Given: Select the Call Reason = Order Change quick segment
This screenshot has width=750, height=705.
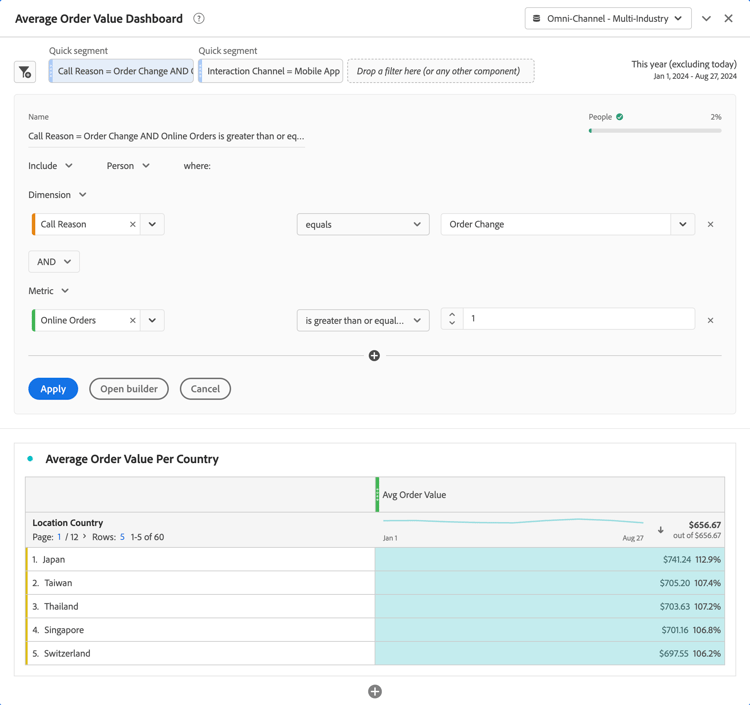Looking at the screenshot, I should click(121, 71).
